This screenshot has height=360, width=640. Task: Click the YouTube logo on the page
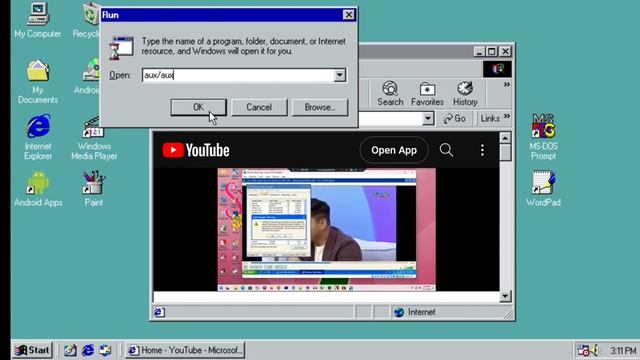click(x=196, y=150)
